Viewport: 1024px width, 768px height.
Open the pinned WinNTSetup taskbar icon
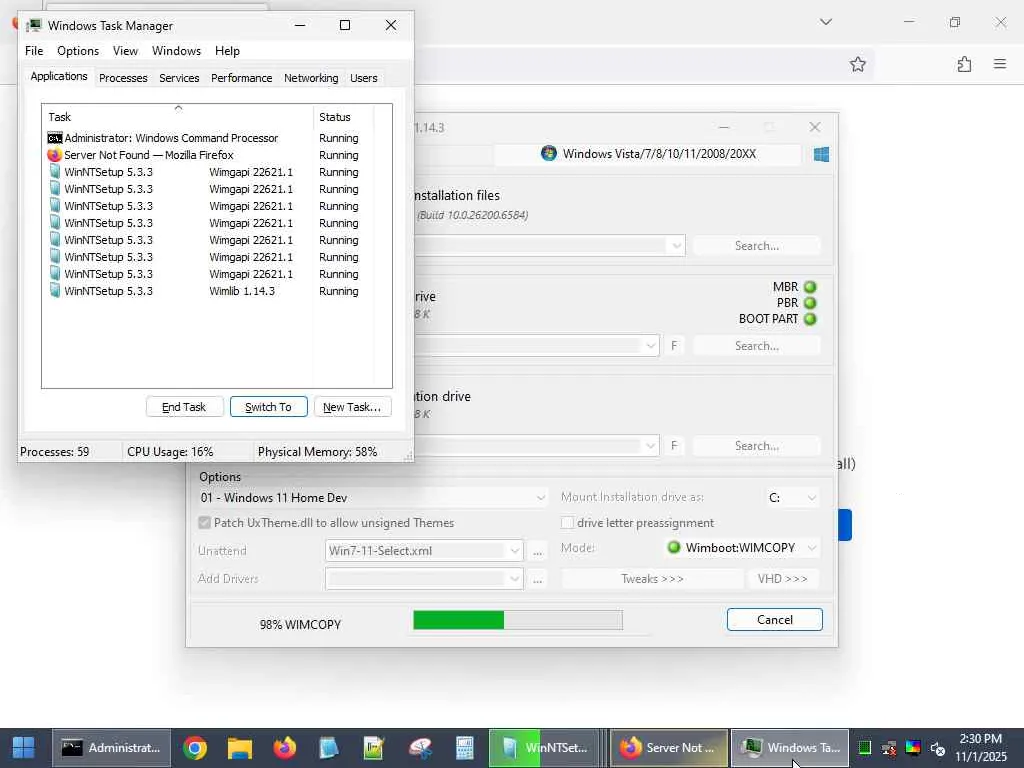click(x=329, y=748)
